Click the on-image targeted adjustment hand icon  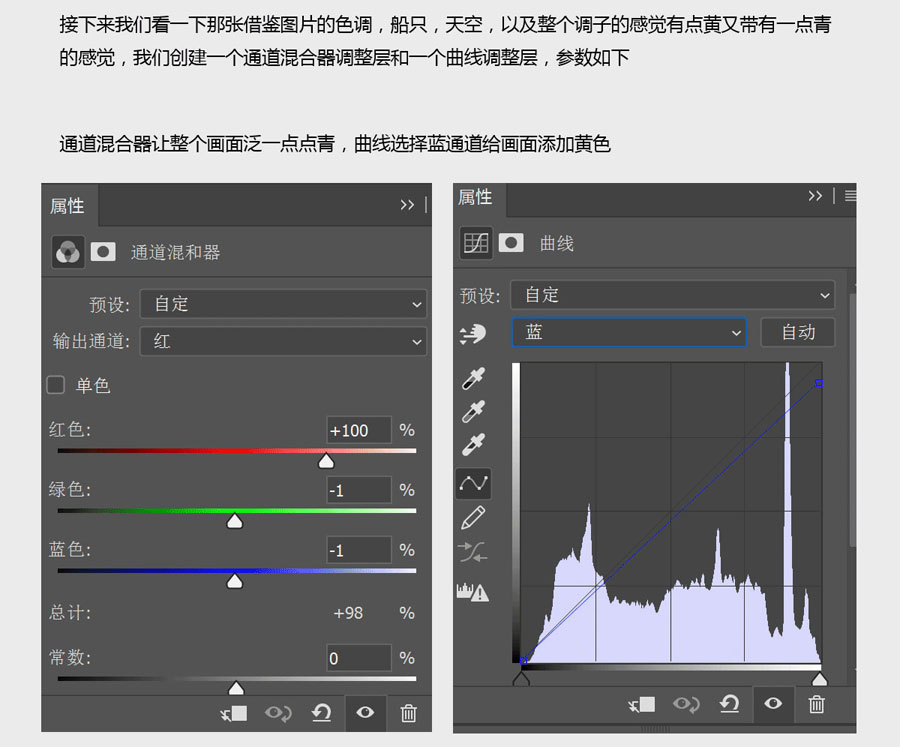point(472,333)
